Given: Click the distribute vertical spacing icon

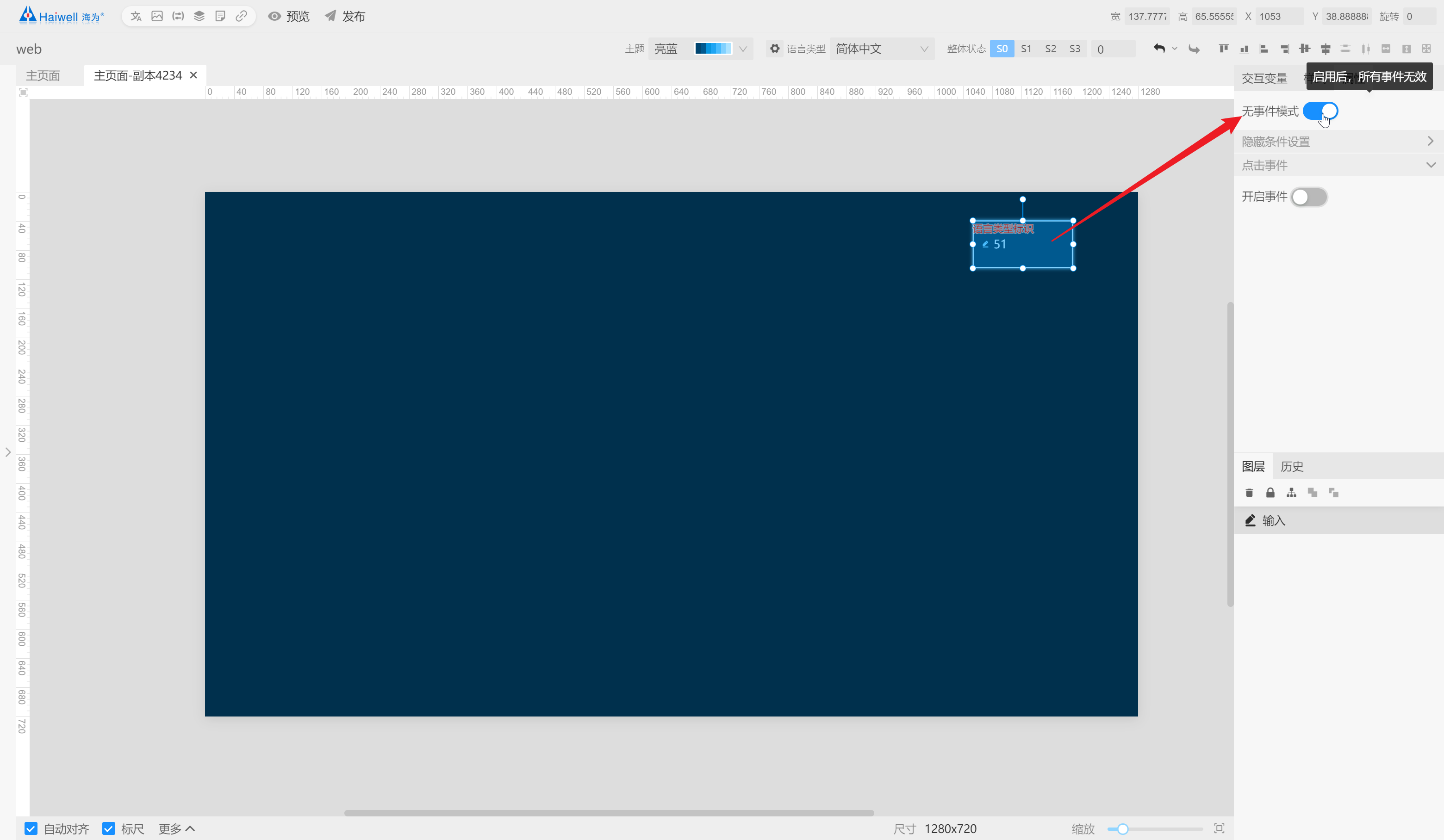Looking at the screenshot, I should 1345,49.
